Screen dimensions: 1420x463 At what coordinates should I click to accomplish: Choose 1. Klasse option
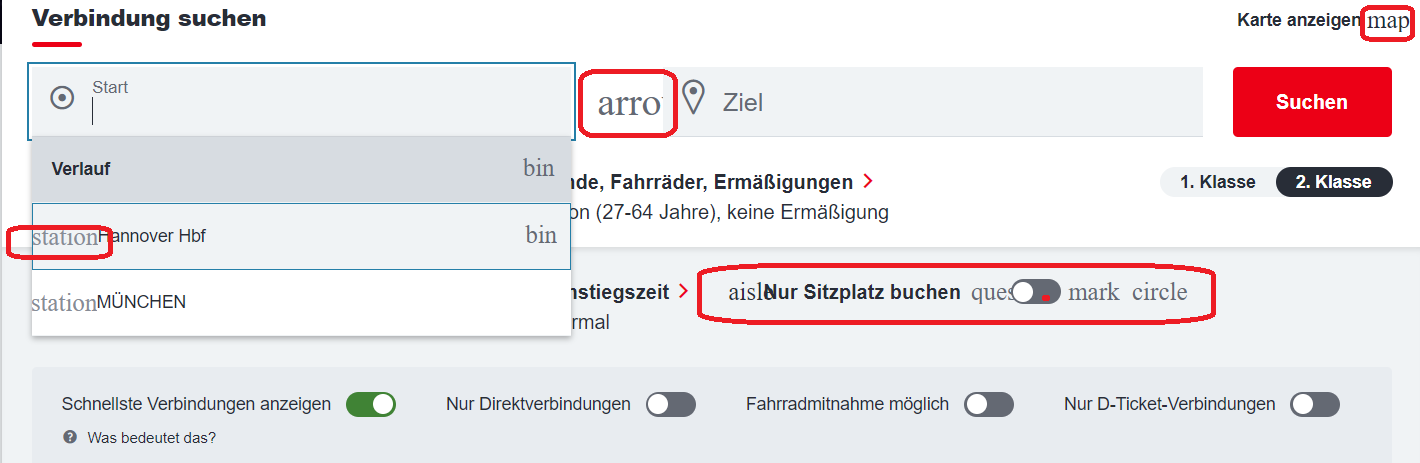1218,182
